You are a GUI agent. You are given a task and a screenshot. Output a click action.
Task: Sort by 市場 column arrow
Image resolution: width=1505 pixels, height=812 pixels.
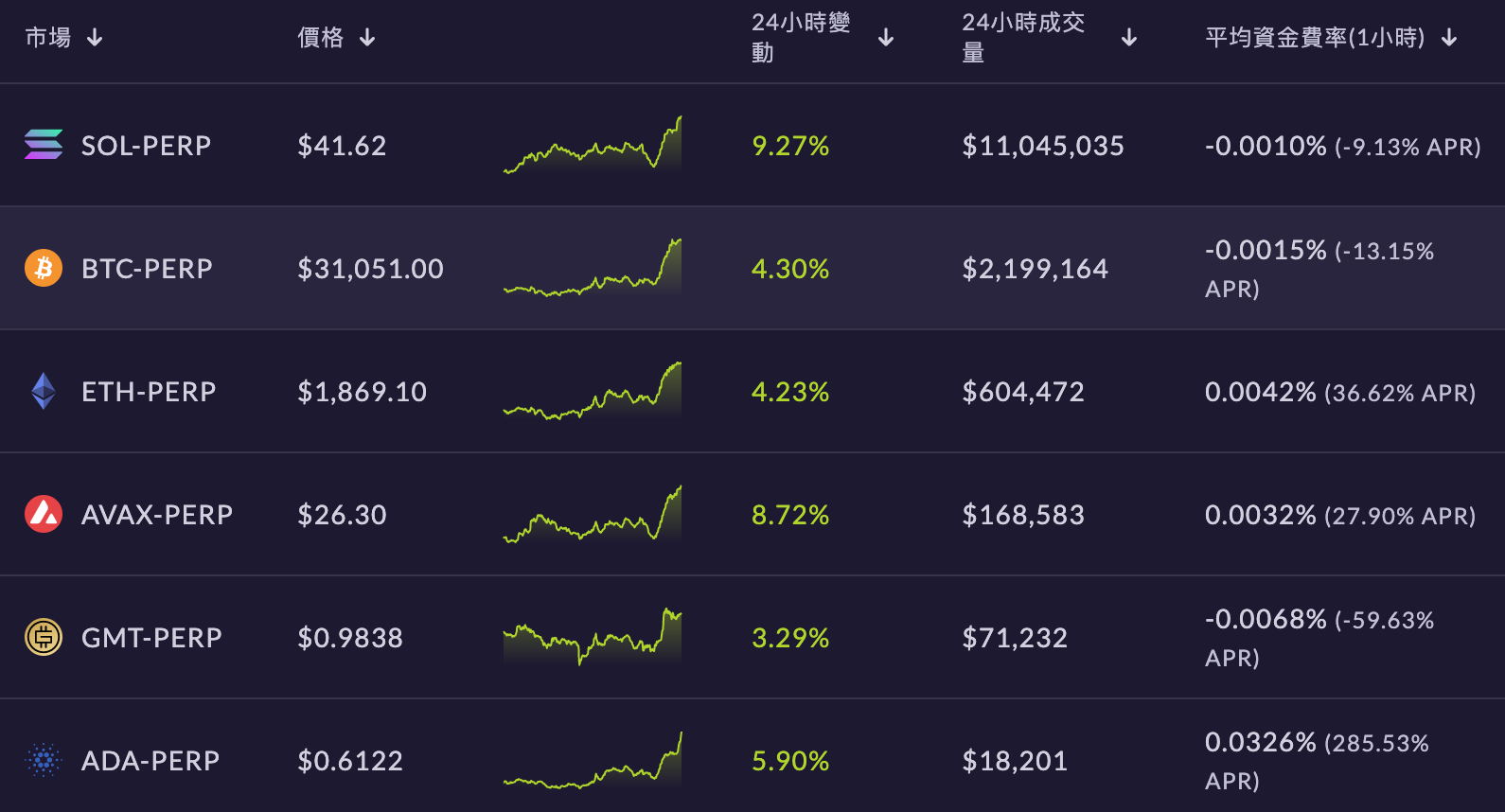click(x=95, y=38)
